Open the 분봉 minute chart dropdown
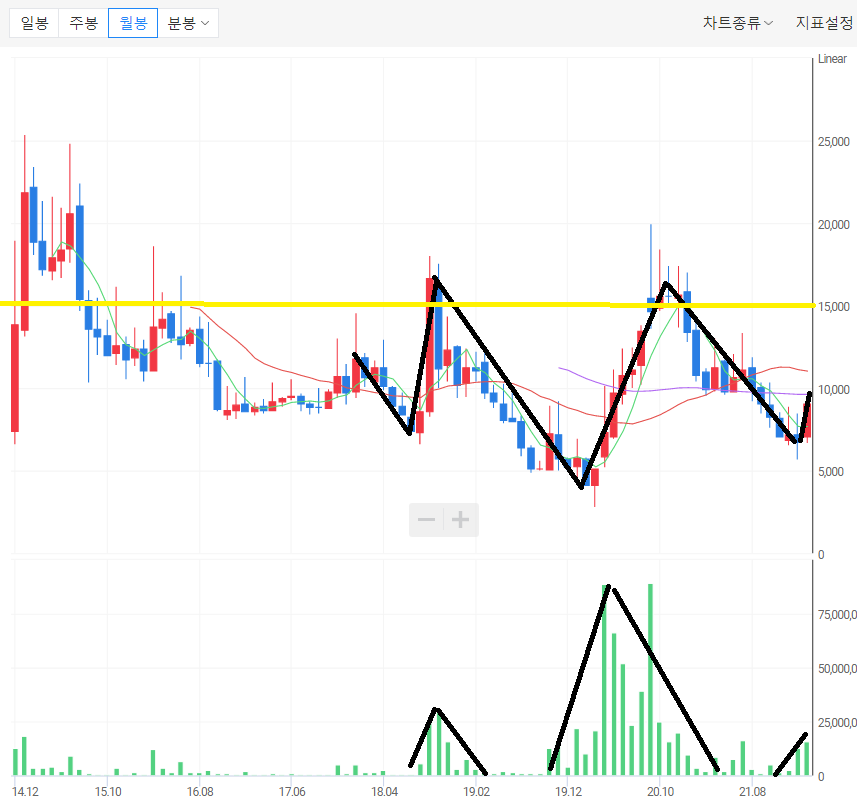Viewport: 857px width, 804px height. pos(188,23)
